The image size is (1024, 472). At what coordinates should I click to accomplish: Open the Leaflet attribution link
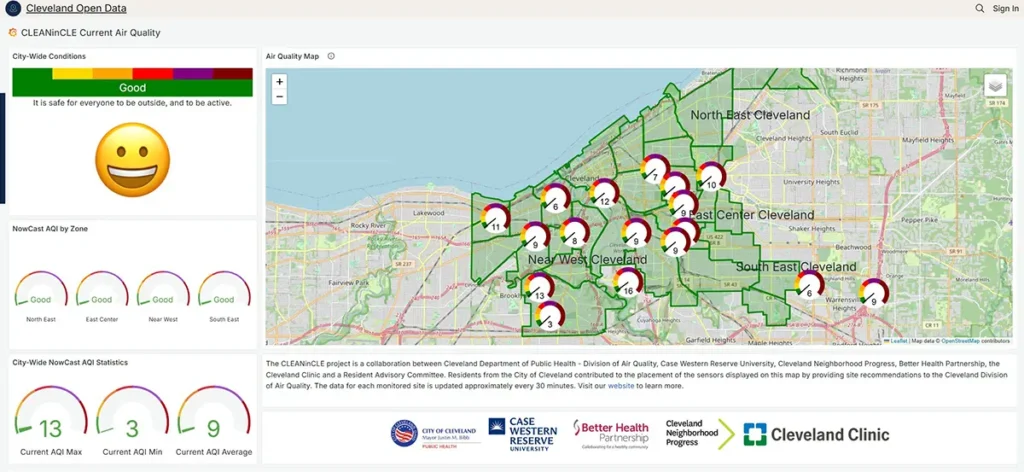coord(898,341)
